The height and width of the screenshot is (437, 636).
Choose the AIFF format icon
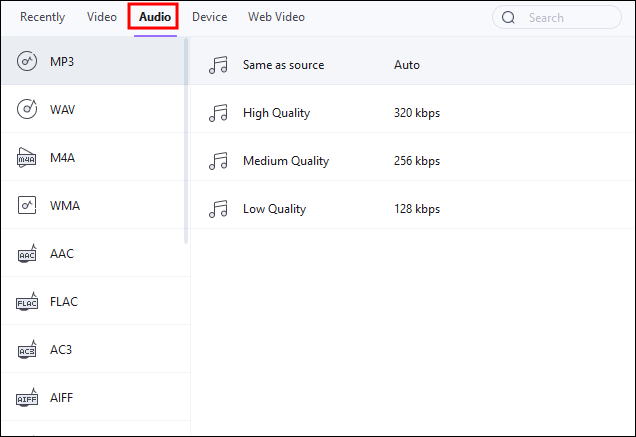tap(27, 398)
